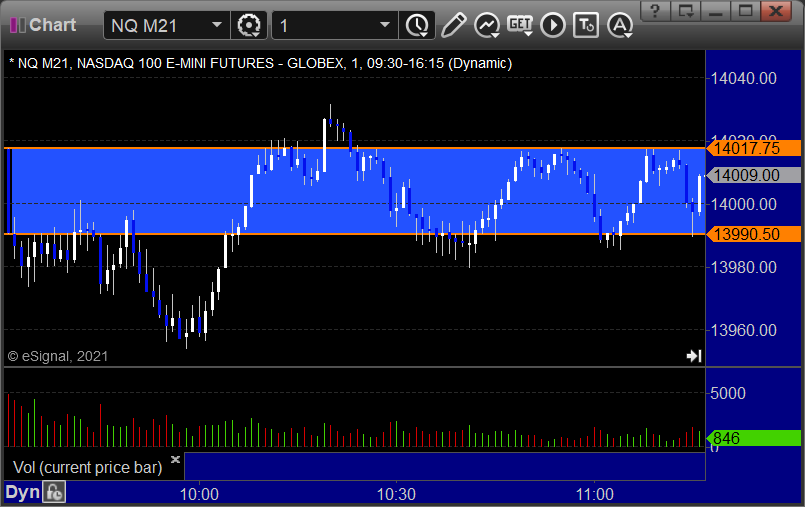Expand the NQ M21 symbol dropdown
Screen dimensions: 805x507
(x=217, y=25)
